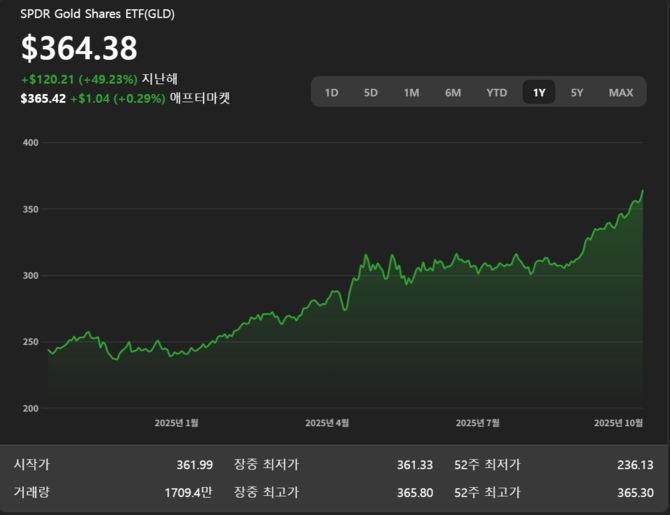The width and height of the screenshot is (670, 515).
Task: Show the 1M price history
Action: coord(411,93)
